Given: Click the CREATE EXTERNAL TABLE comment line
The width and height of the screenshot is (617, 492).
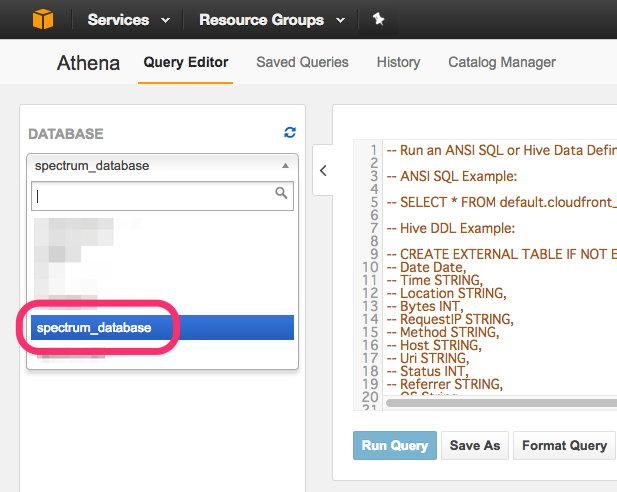Looking at the screenshot, I should (x=502, y=254).
